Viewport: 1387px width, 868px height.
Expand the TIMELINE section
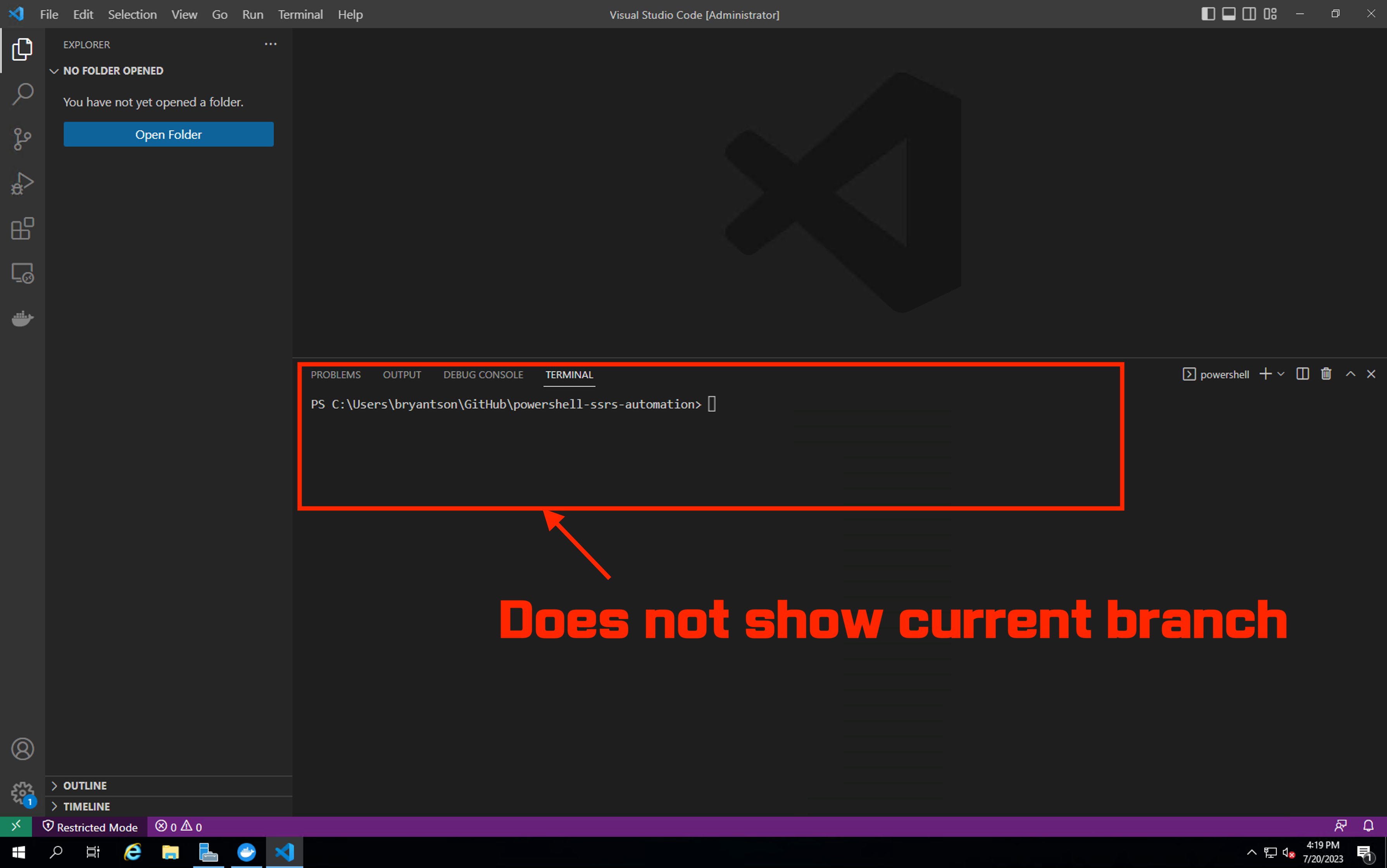point(86,806)
